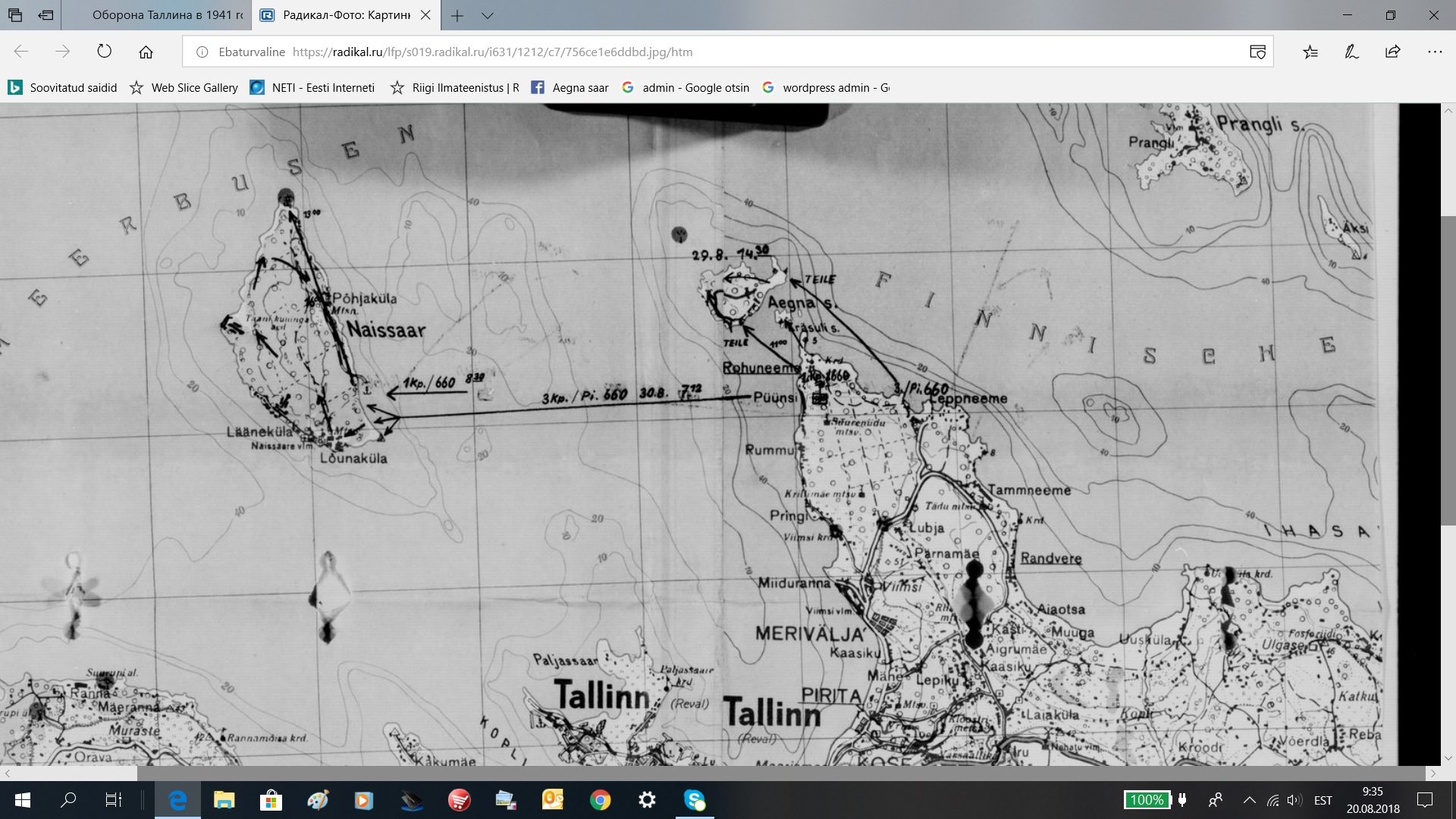
Task: Go to browser Home page
Action: point(146,52)
